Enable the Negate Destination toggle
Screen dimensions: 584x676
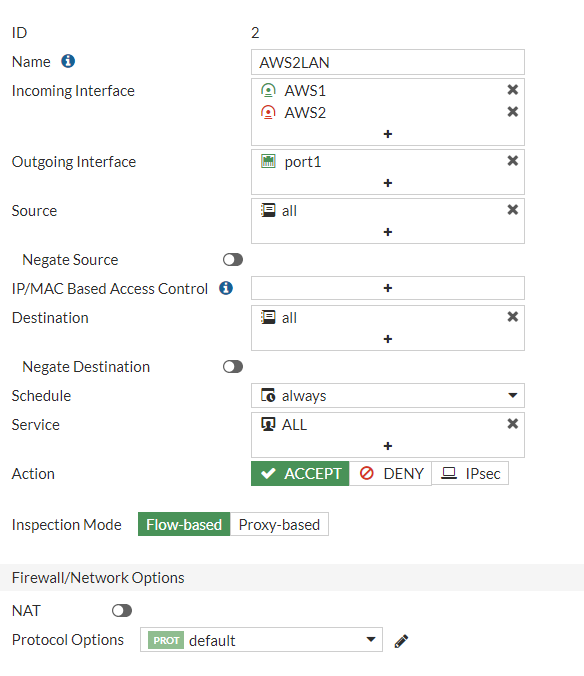point(233,366)
